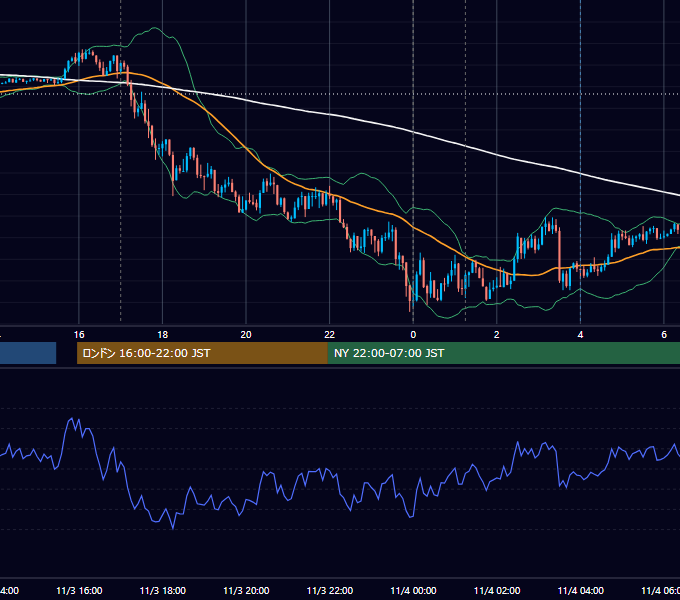
Task: Click the ロンドン 16:00-22:00 JST session bar
Action: coord(202,353)
